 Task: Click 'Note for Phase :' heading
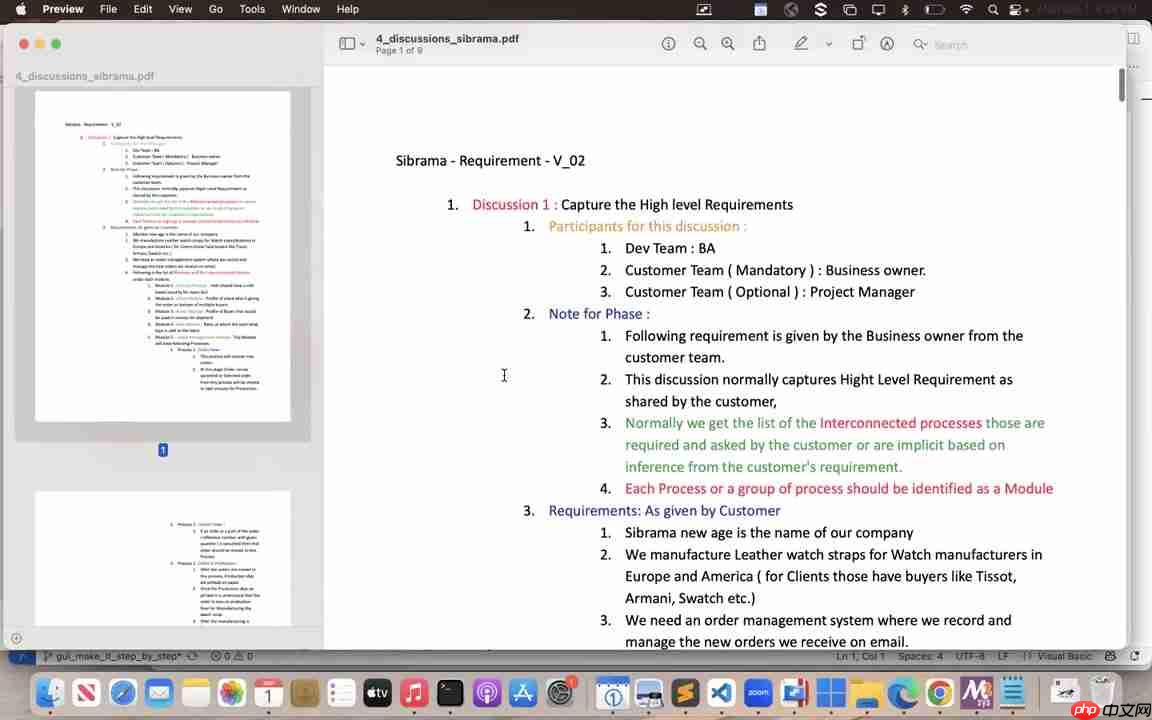click(599, 314)
